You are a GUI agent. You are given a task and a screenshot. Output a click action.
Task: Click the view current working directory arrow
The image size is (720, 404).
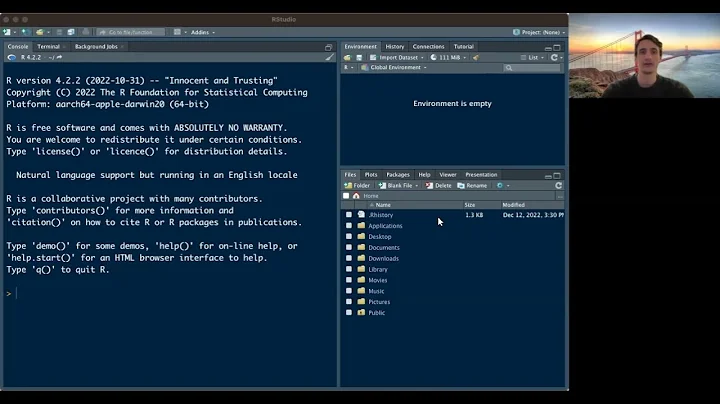click(x=59, y=57)
